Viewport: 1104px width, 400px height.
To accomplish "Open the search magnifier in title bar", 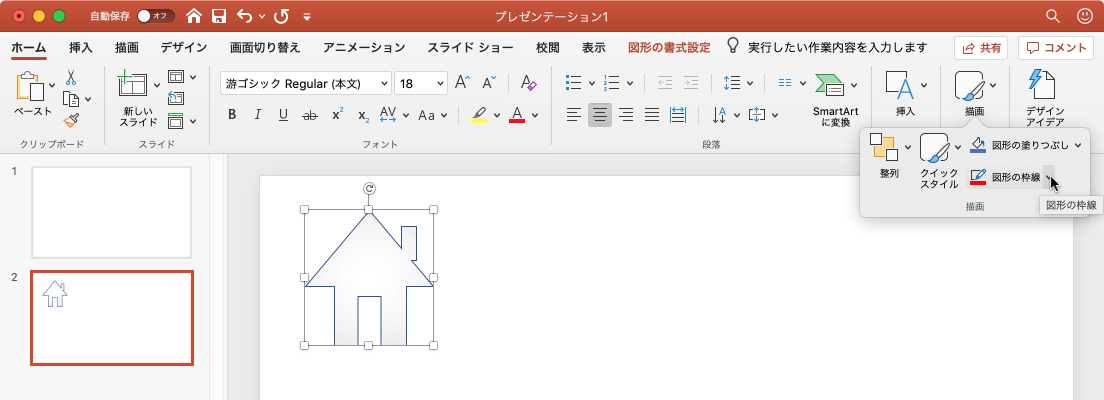I will pyautogui.click(x=1053, y=15).
